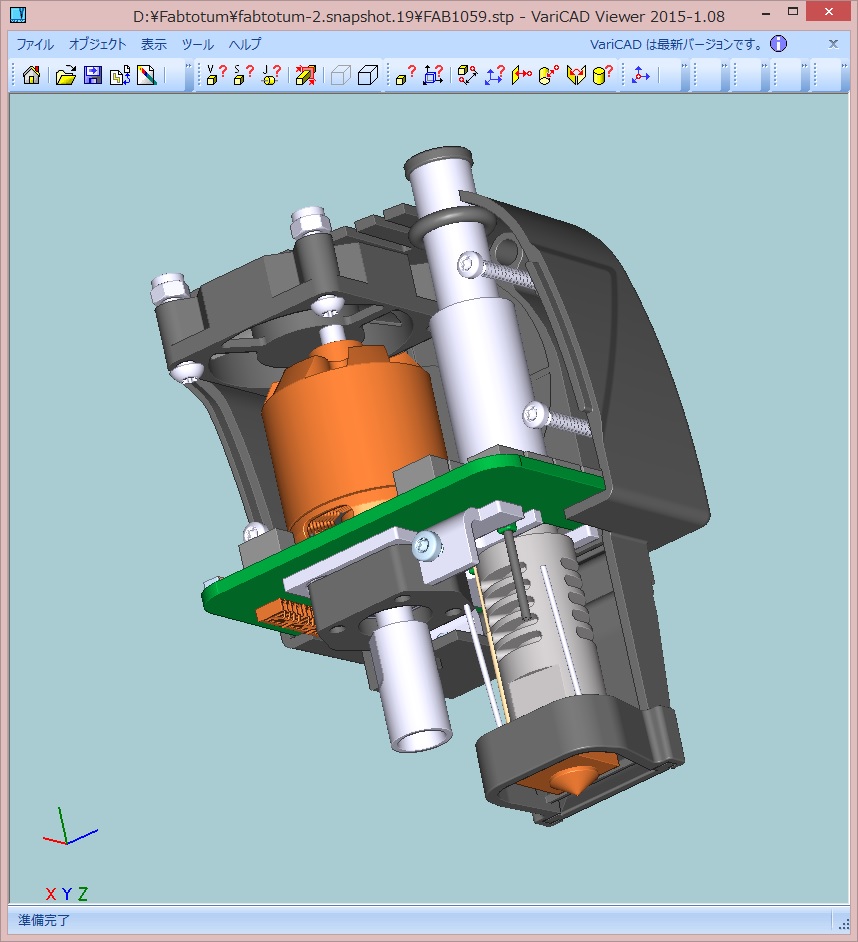This screenshot has width=858, height=942.
Task: Click the file convert icon beside Save
Action: tap(120, 75)
